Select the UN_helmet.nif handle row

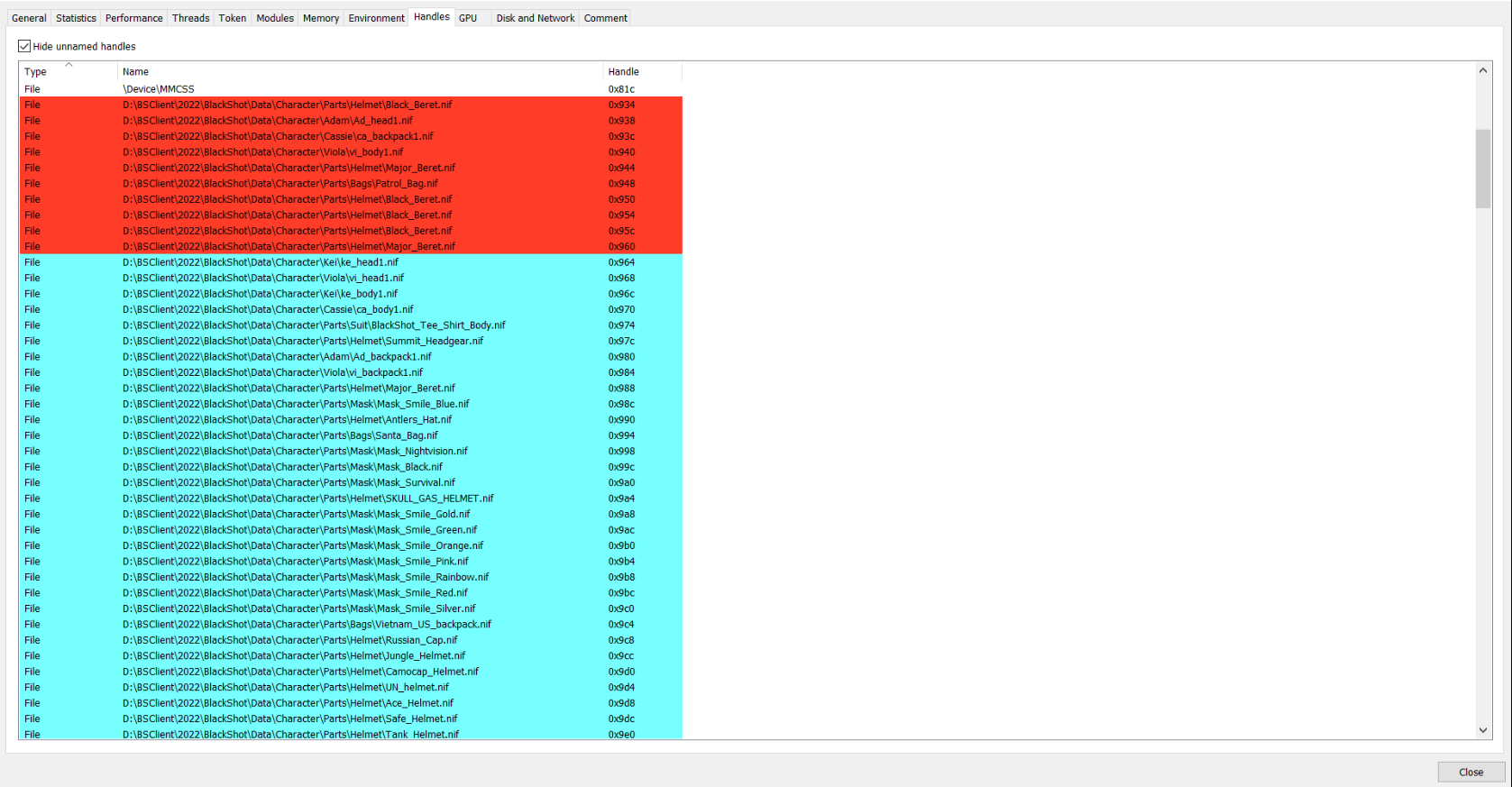pos(351,688)
